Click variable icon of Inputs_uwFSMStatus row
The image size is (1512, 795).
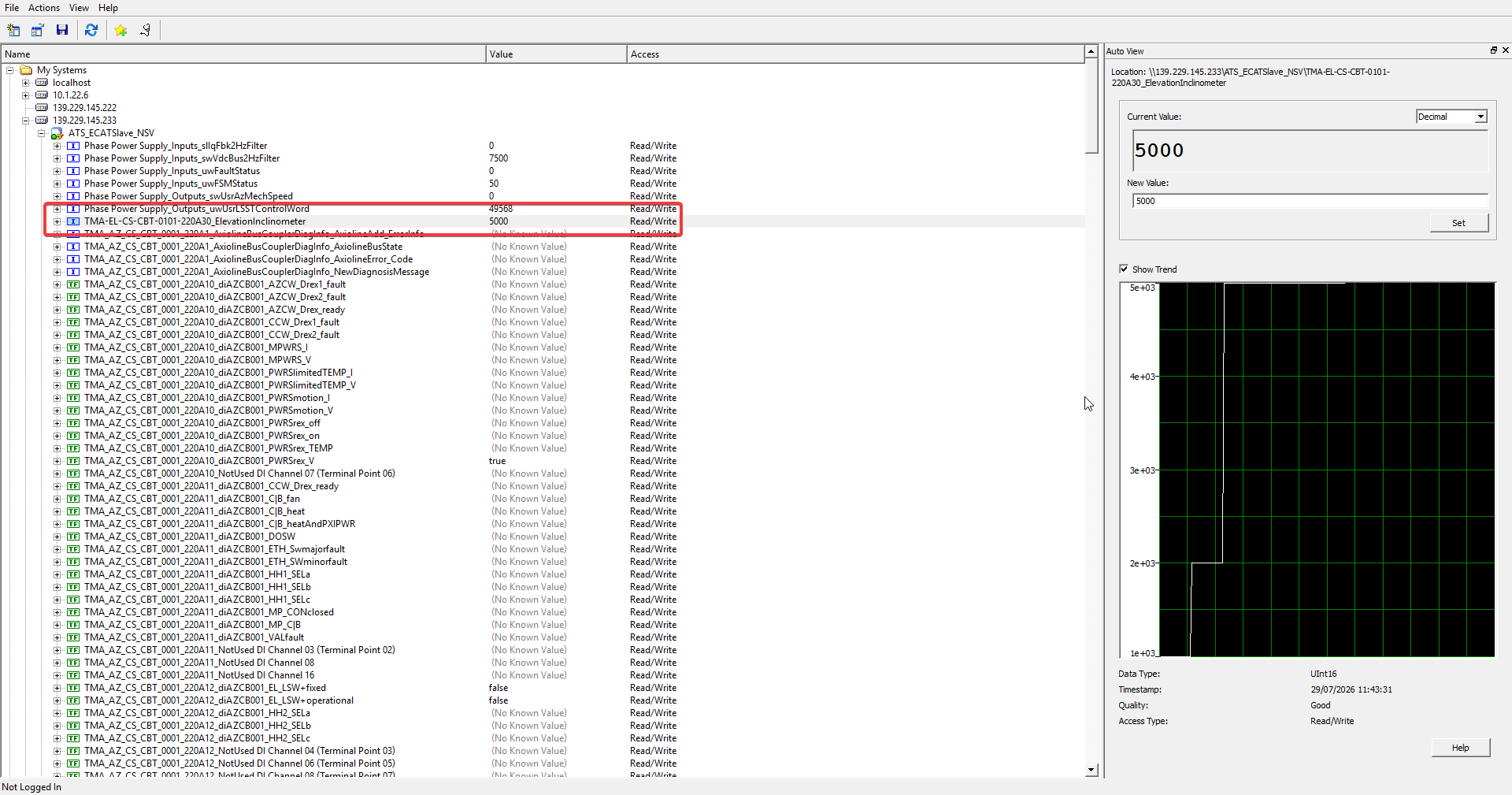tap(73, 184)
